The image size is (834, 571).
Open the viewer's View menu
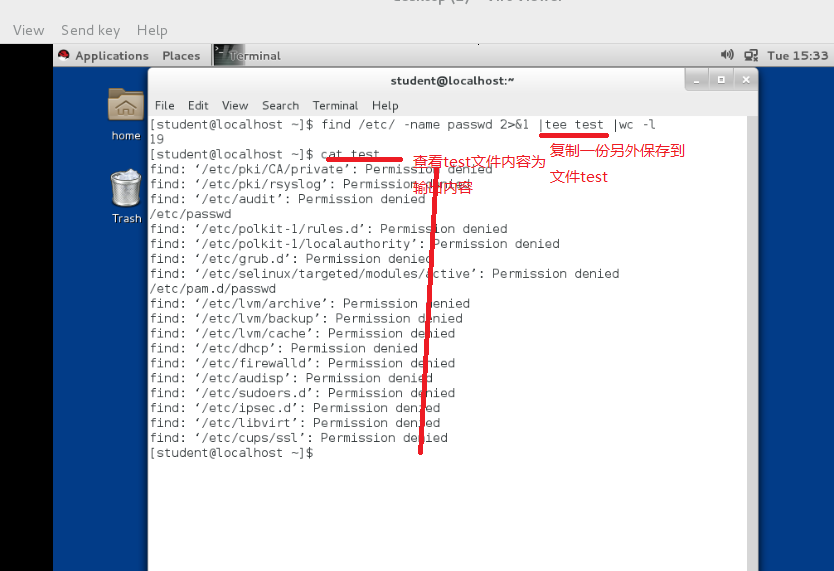(29, 30)
